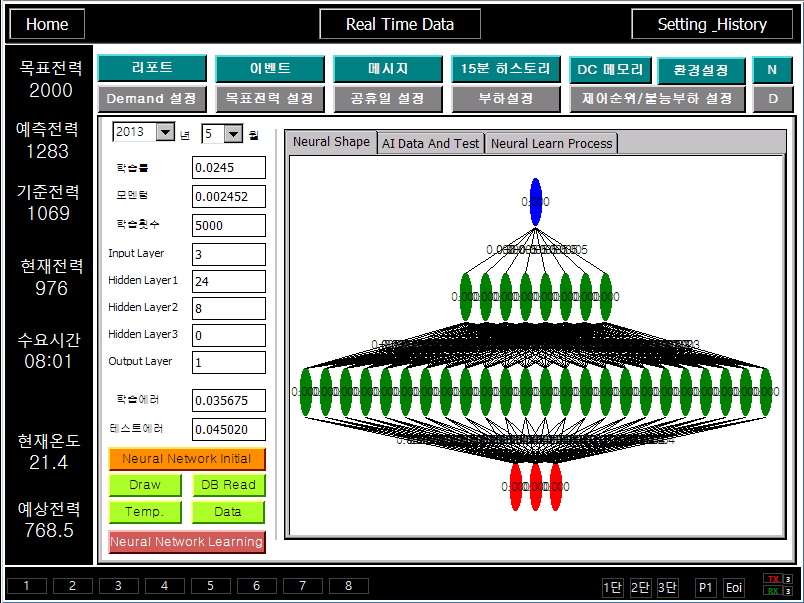This screenshot has height=603, width=804.
Task: Click the iterations field 5000
Action: (x=229, y=226)
